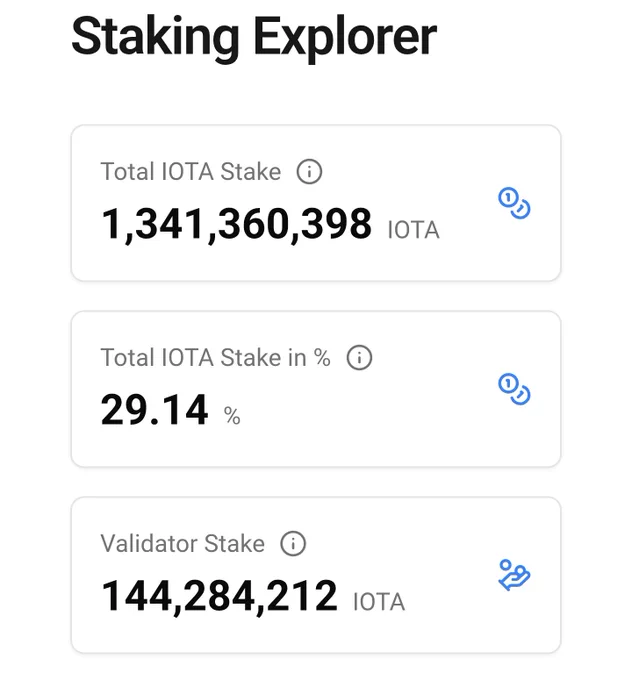Select the 144,284,212 validator stake value

(219, 597)
